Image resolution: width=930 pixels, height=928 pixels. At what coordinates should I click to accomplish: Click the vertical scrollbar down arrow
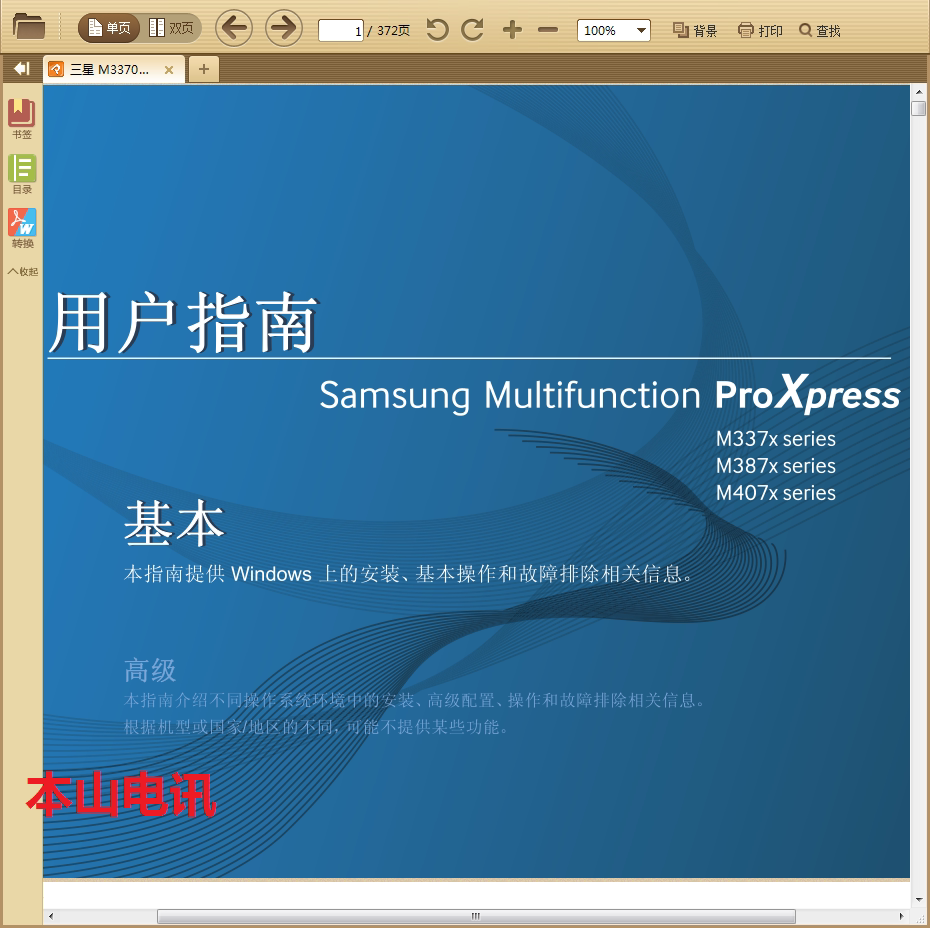point(919,900)
